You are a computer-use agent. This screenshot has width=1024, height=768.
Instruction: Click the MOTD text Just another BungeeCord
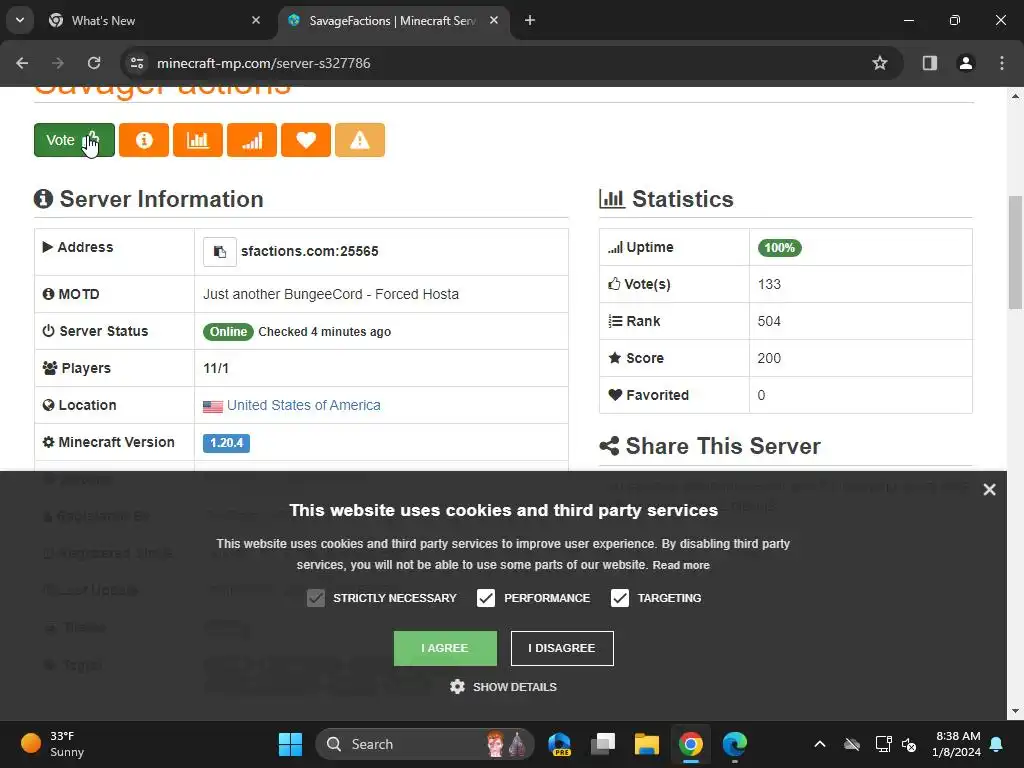click(x=331, y=295)
